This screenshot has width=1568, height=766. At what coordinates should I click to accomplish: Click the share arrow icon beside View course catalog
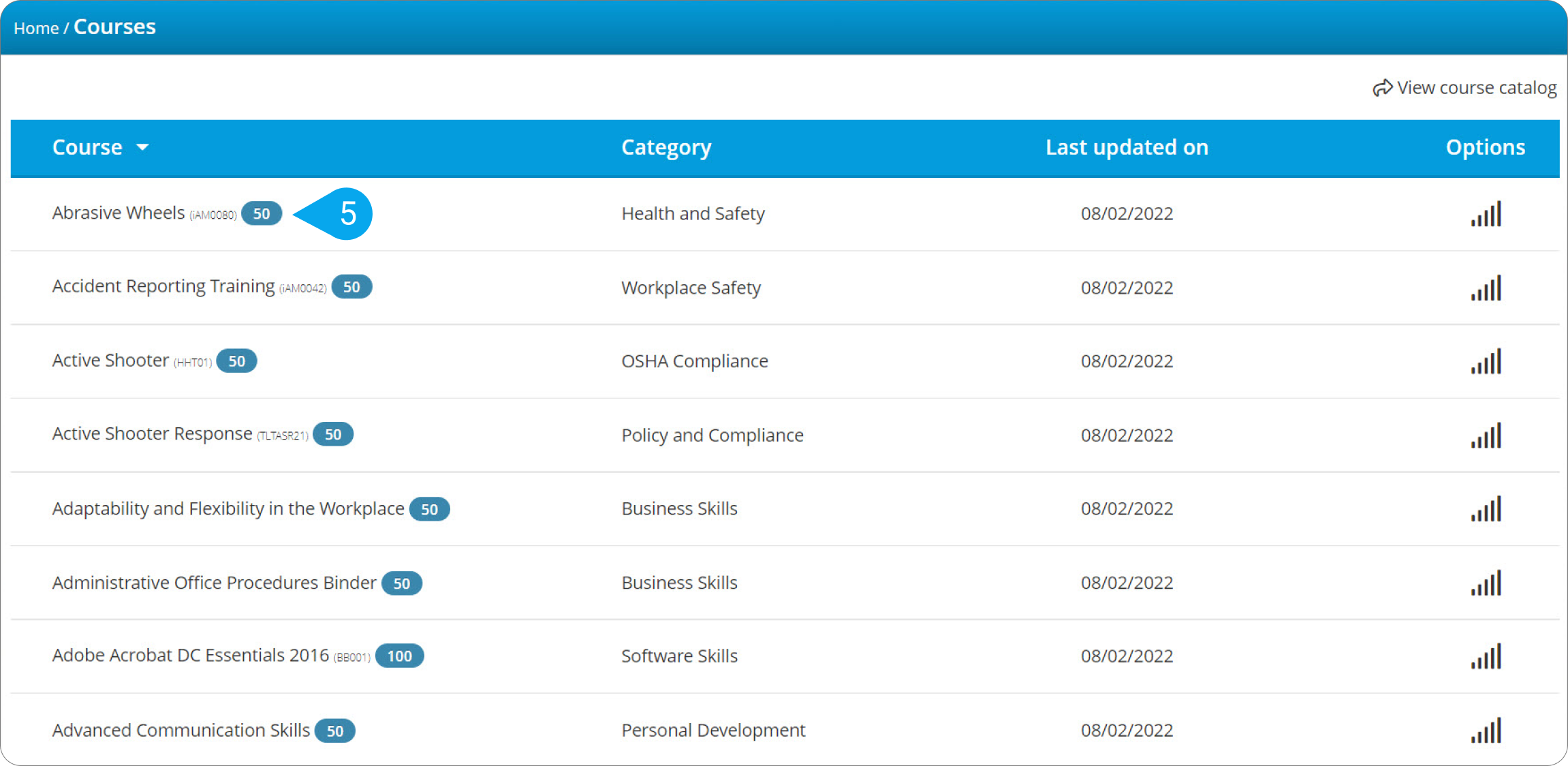[1382, 88]
